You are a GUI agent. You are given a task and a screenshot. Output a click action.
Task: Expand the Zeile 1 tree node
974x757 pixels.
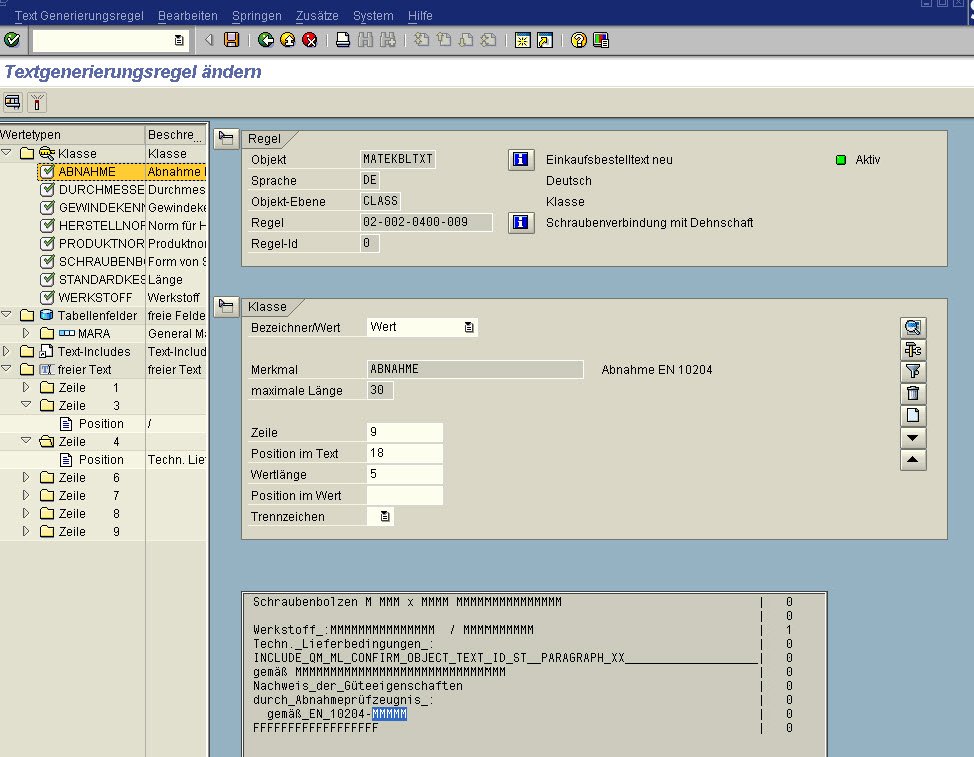tap(26, 388)
